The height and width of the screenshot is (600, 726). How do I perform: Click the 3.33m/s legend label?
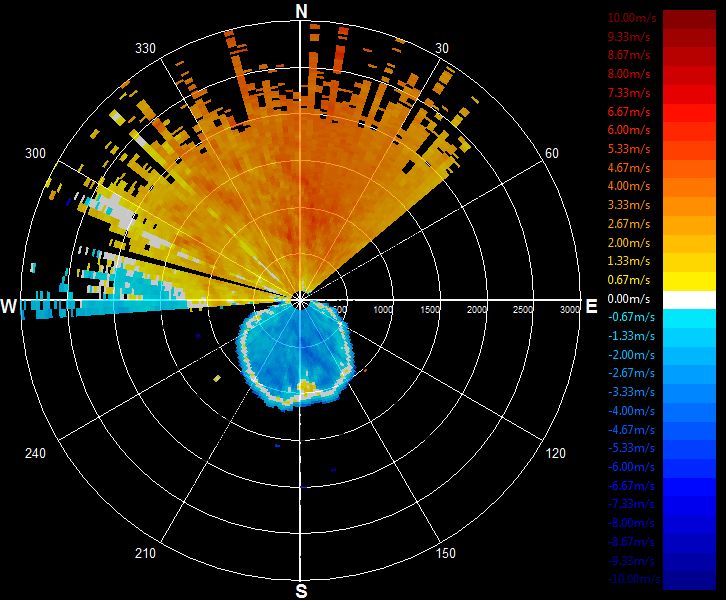click(629, 205)
